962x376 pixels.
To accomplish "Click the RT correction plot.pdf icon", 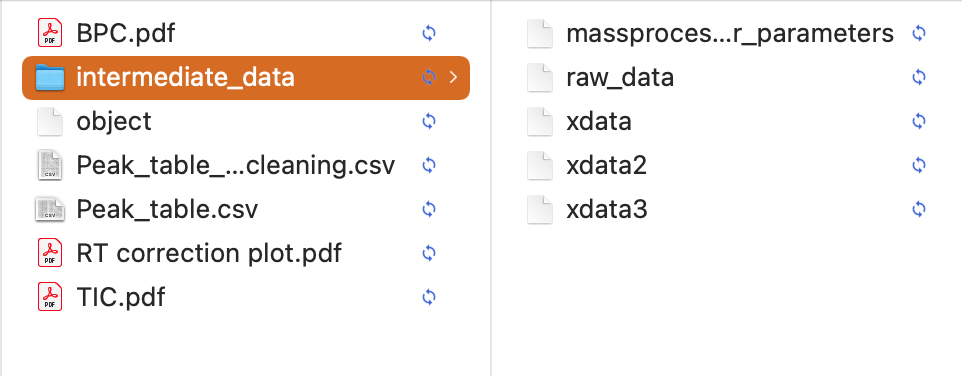I will coord(50,253).
